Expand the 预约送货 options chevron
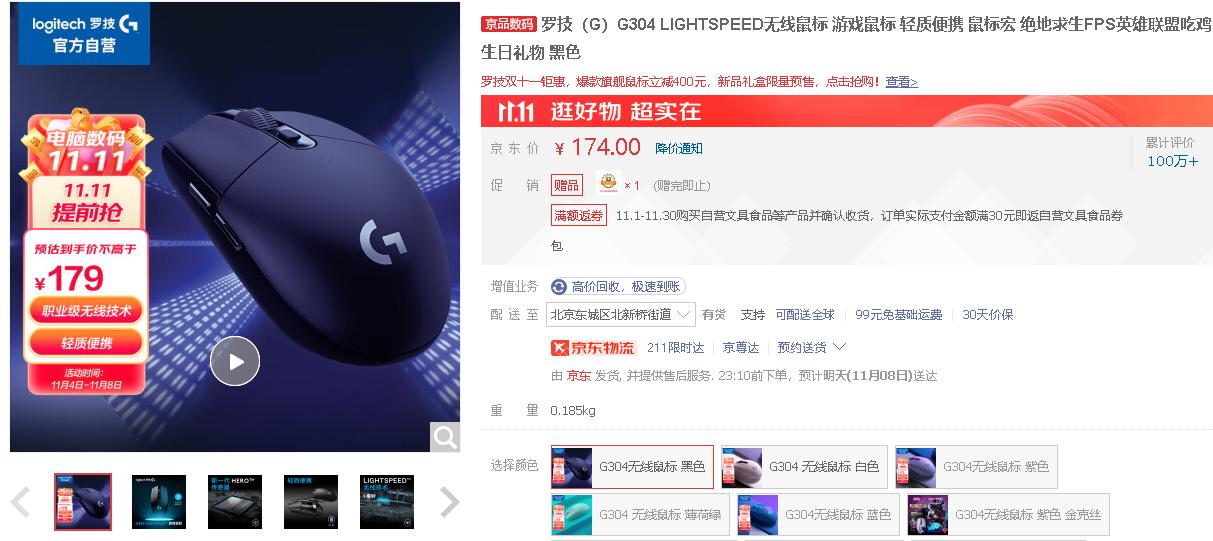1213x541 pixels. pyautogui.click(x=839, y=347)
